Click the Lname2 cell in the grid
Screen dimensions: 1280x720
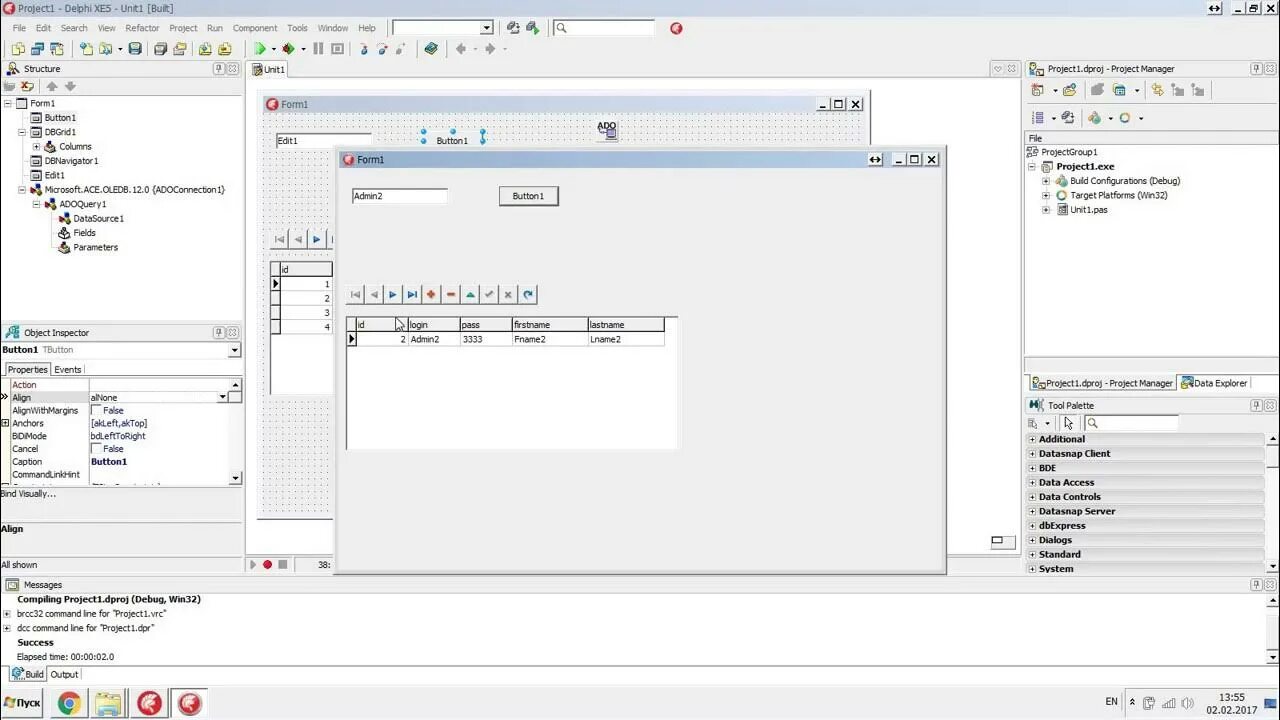(x=625, y=339)
